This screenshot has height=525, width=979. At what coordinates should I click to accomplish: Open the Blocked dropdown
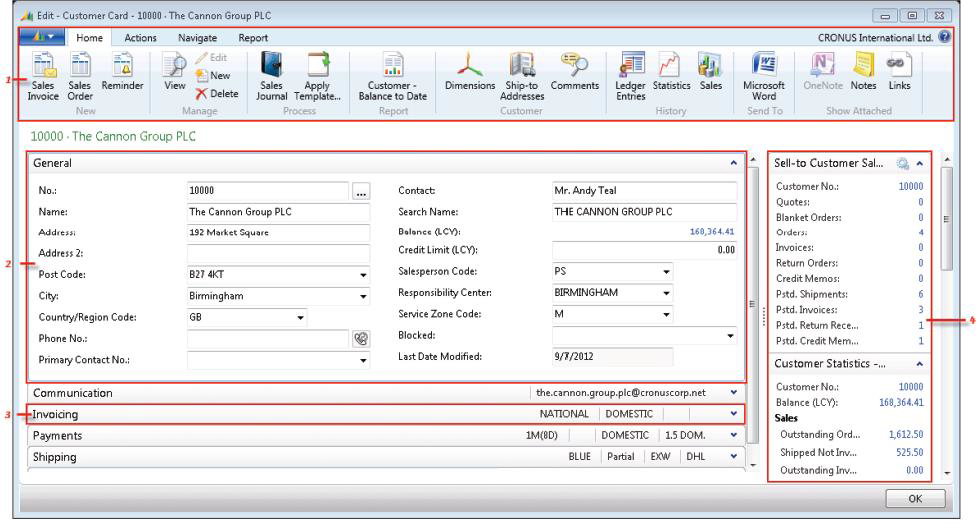(730, 336)
